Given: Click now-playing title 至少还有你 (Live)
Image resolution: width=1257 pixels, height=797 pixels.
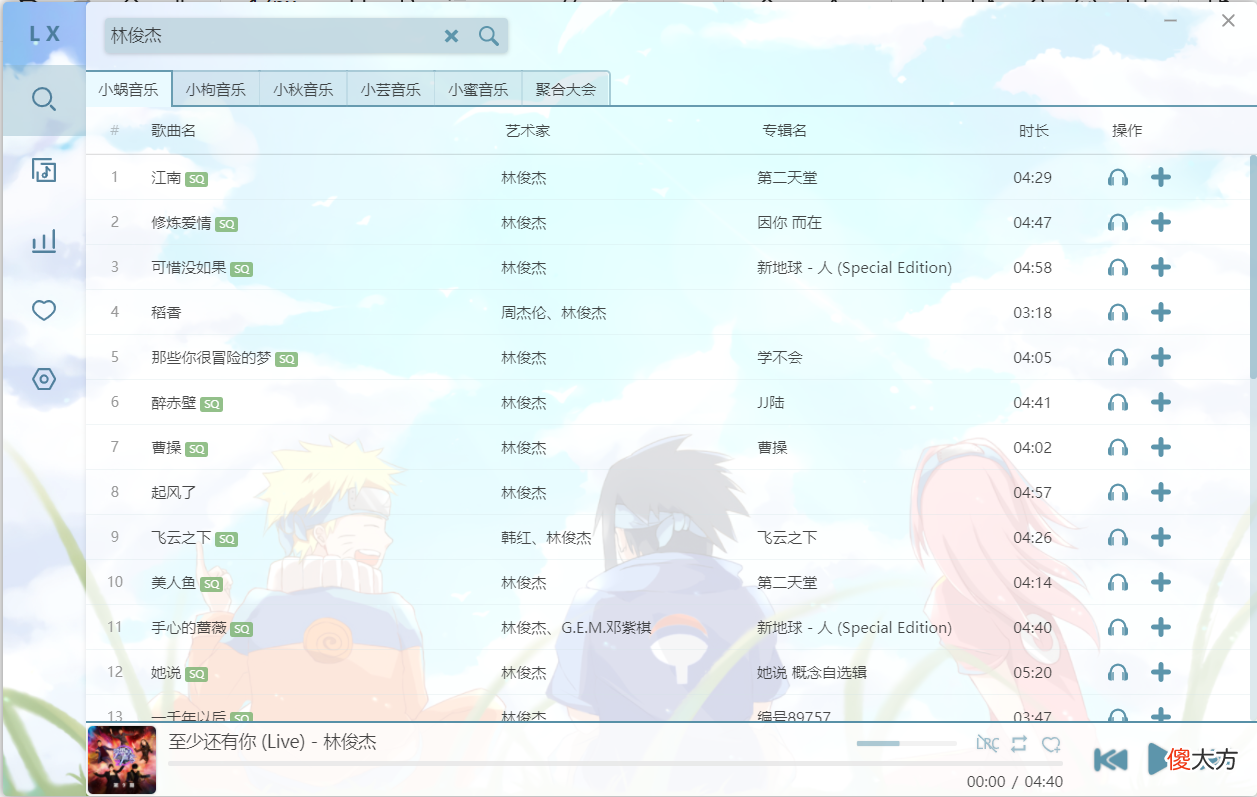Looking at the screenshot, I should pos(237,742).
